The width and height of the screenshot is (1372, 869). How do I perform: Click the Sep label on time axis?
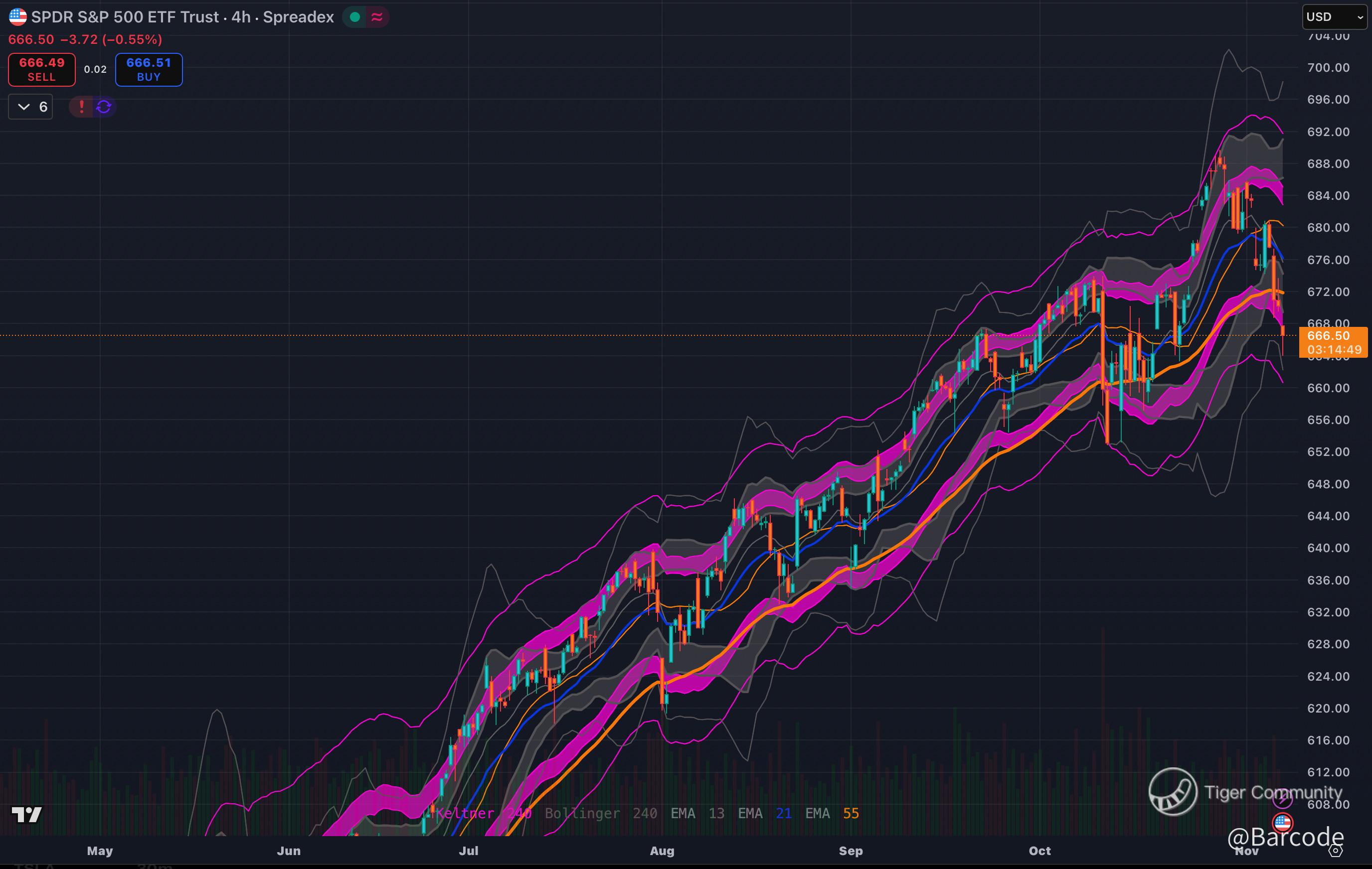(851, 851)
